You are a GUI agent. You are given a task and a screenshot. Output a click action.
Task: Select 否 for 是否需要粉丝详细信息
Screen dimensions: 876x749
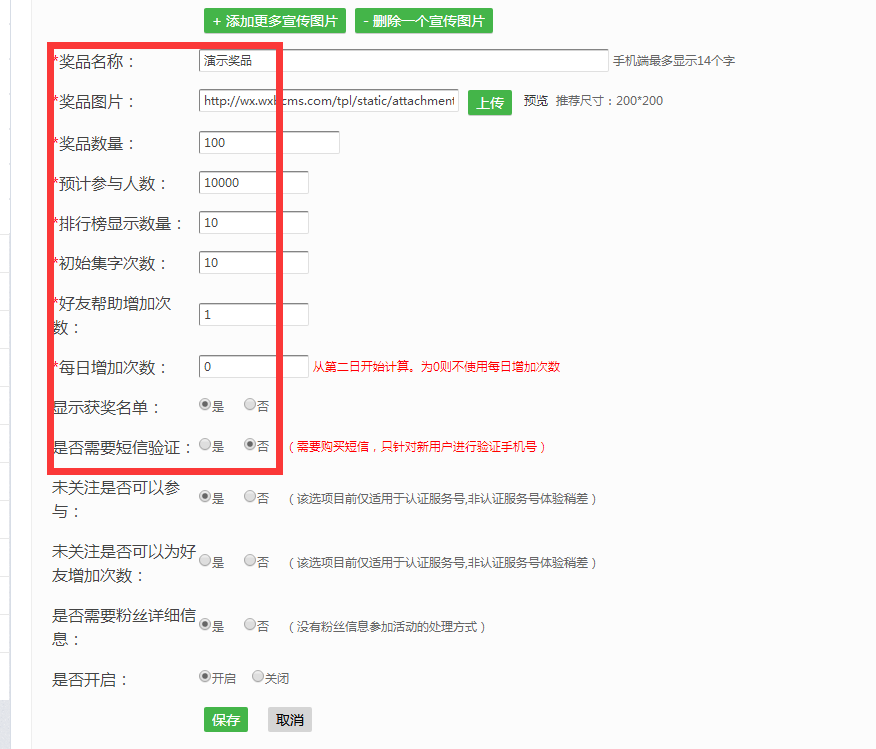249,624
